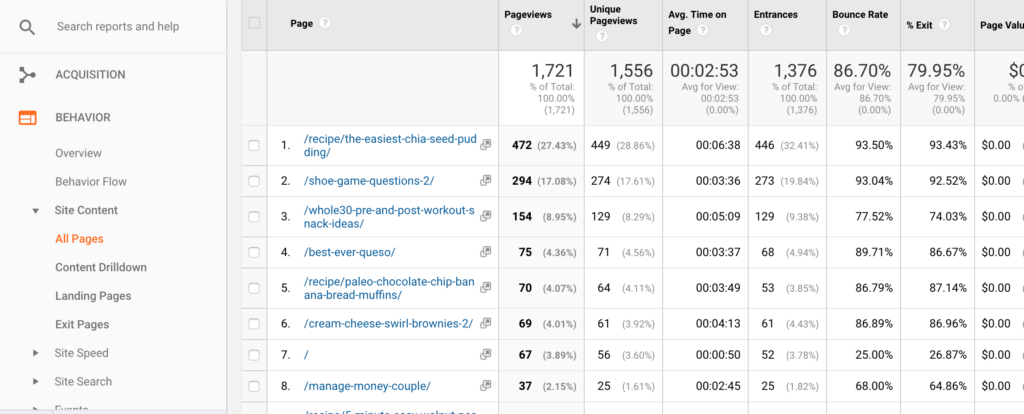Collapse the Site Content section arrow
This screenshot has width=1024, height=414.
pos(36,211)
